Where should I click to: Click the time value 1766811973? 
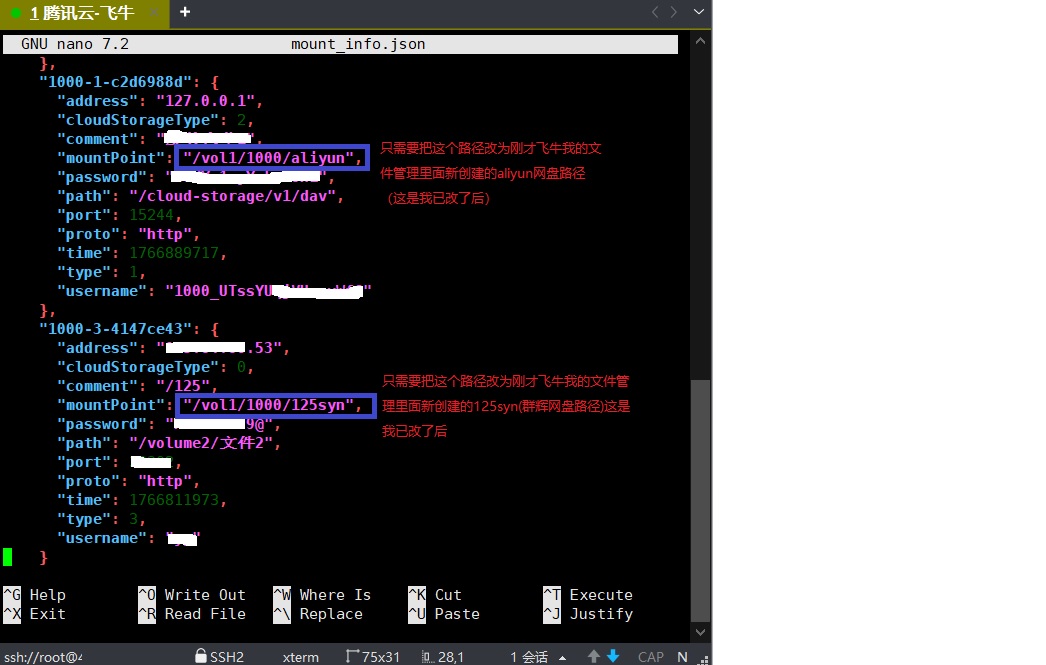pos(174,500)
